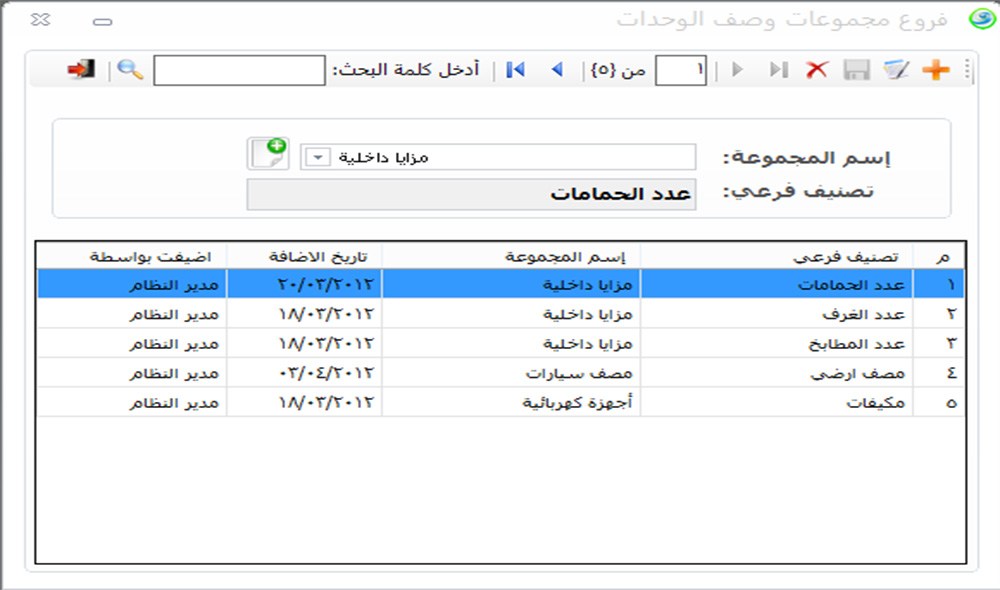Click the blue single-step navigation arrow
Image resolution: width=1000 pixels, height=590 pixels.
[x=557, y=70]
